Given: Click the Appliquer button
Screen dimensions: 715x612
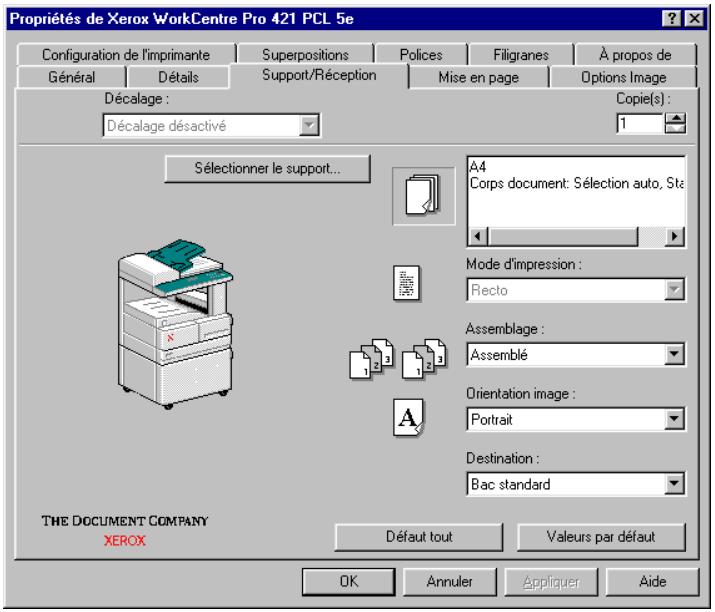Looking at the screenshot, I should [x=551, y=581].
